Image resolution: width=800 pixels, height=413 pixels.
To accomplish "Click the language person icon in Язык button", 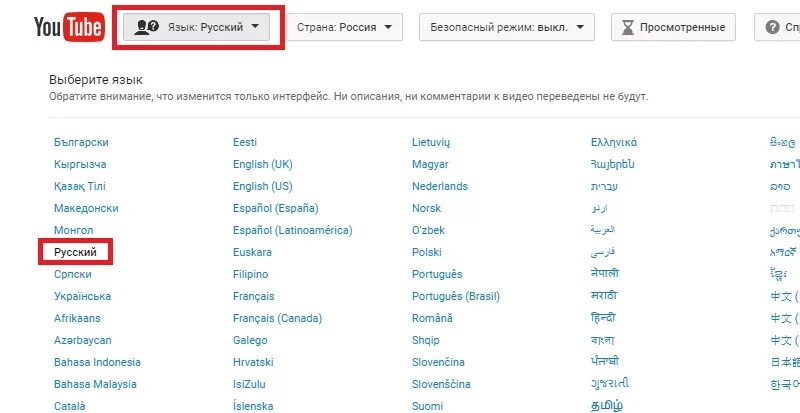I will [146, 27].
